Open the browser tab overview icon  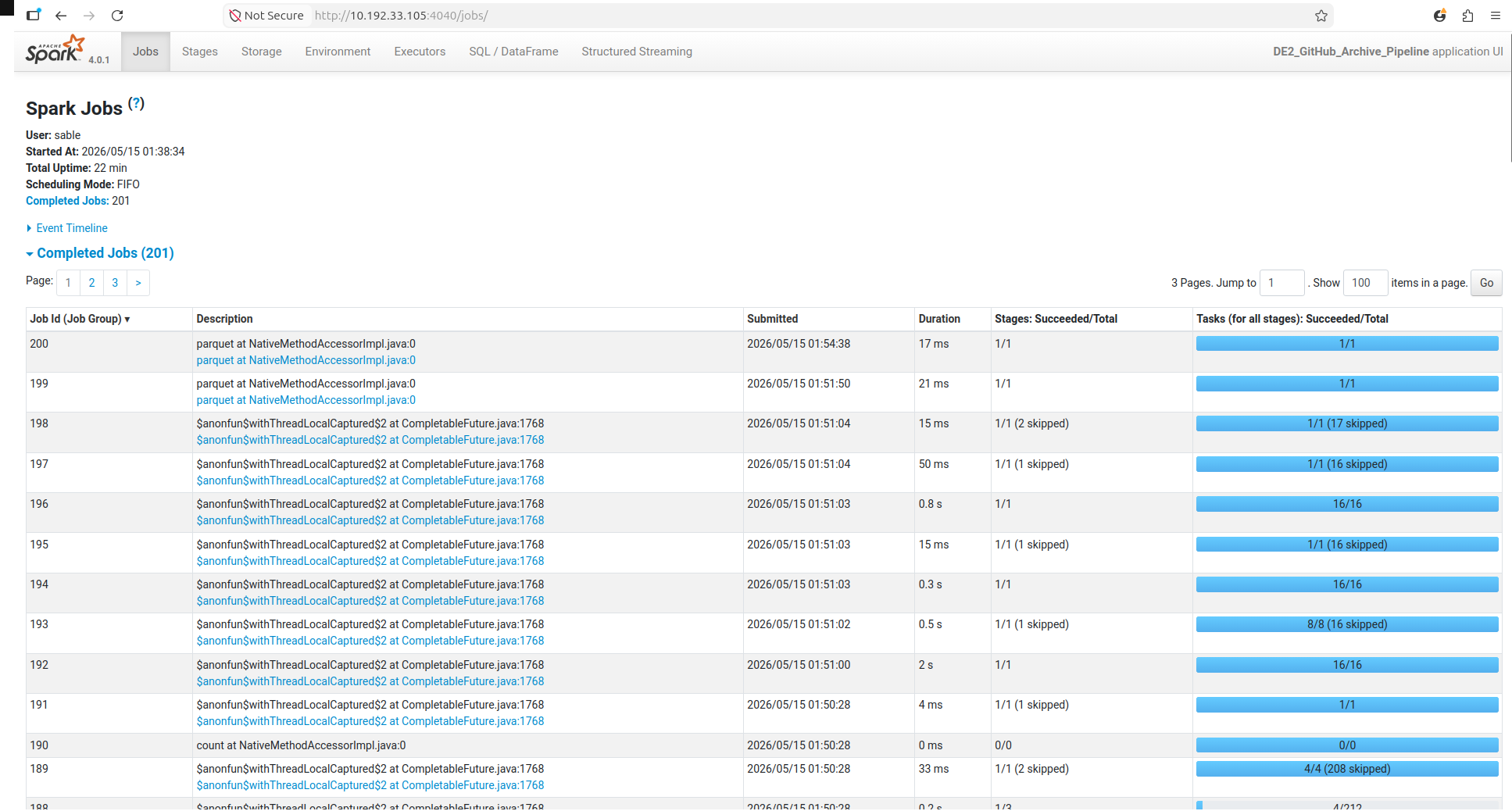click(x=33, y=16)
